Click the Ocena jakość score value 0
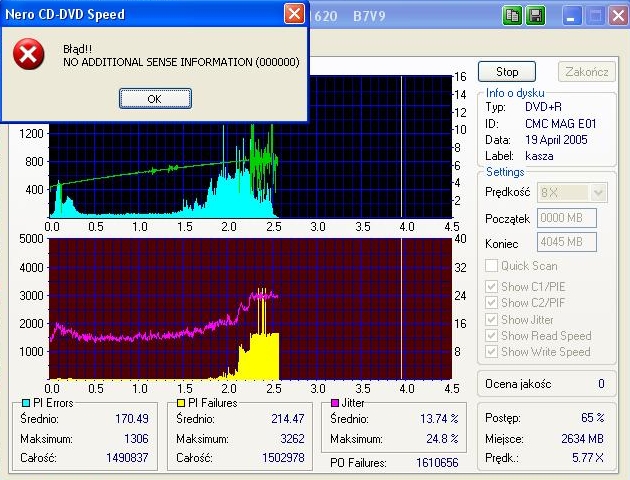 [601, 384]
